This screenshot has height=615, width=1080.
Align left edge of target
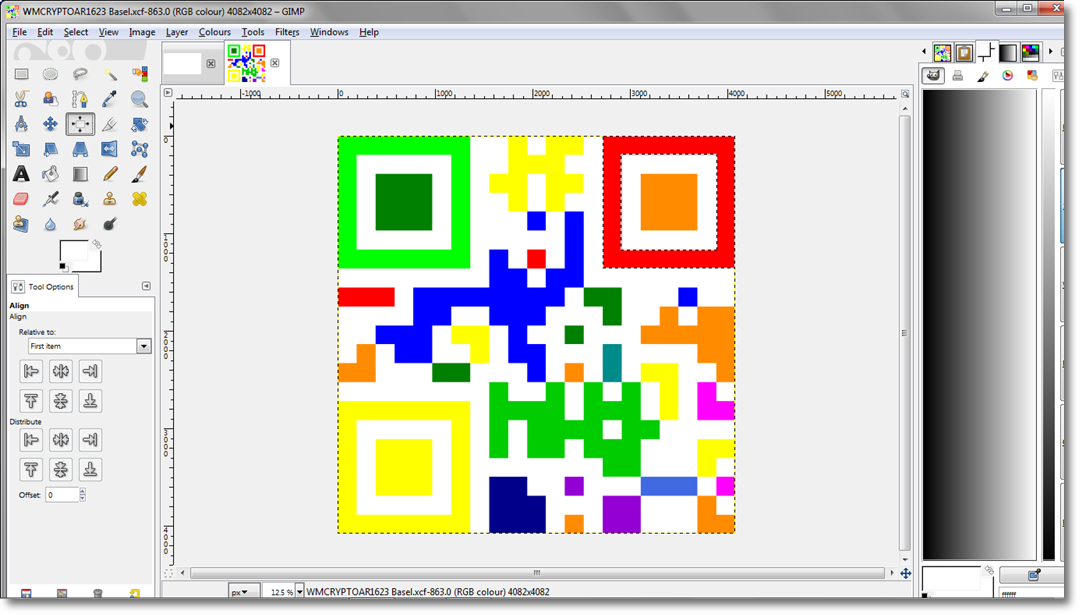click(31, 371)
